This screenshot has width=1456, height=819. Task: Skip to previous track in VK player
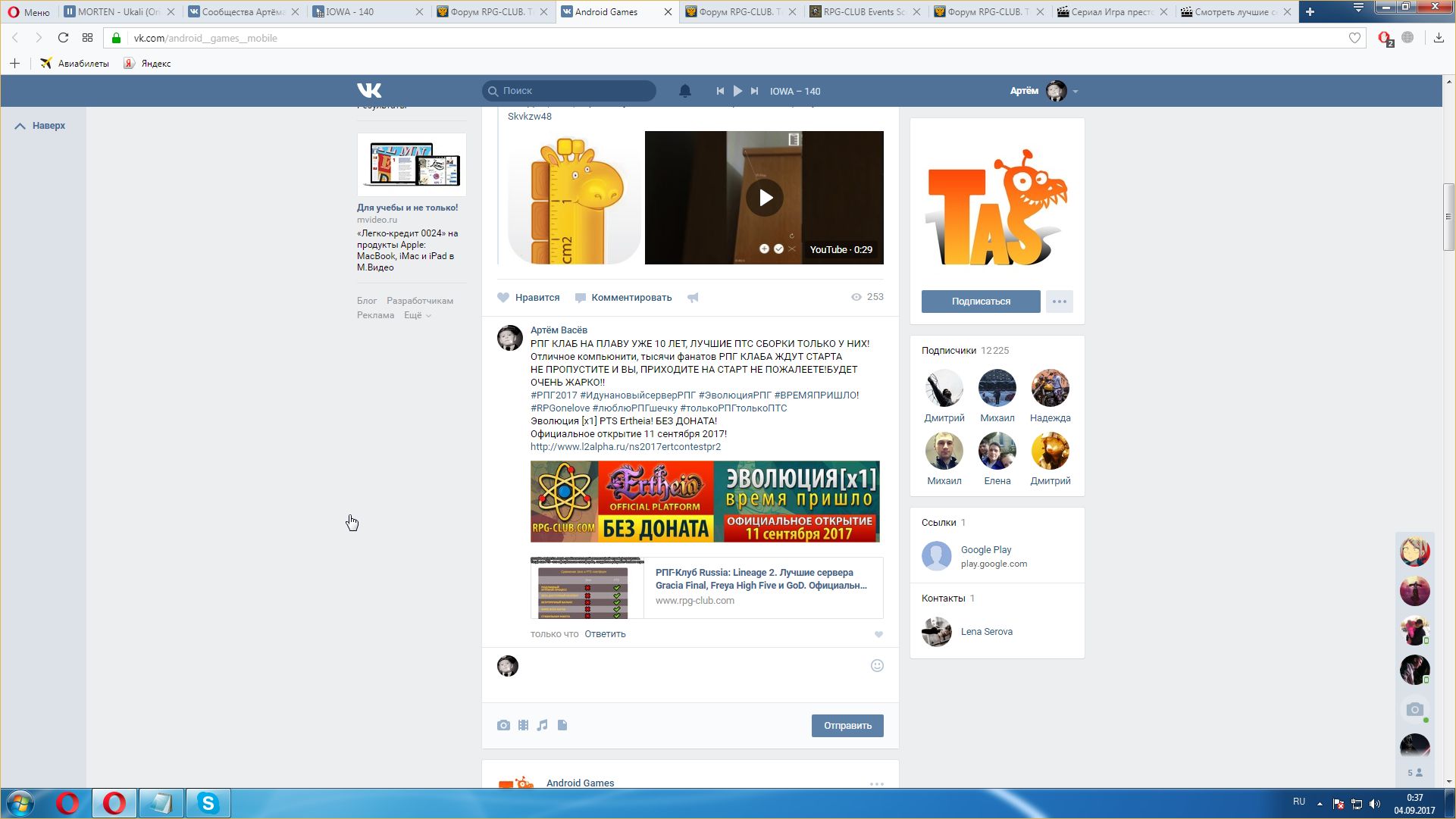(719, 91)
